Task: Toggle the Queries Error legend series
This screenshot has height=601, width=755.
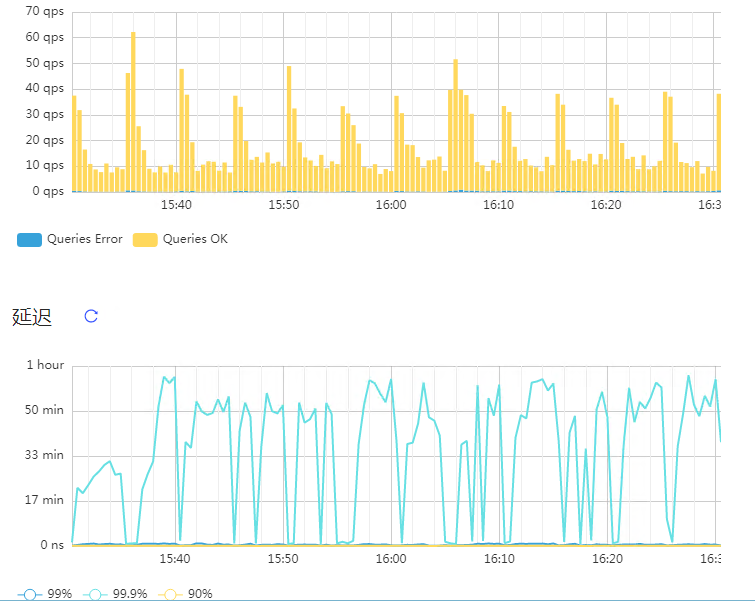Action: [70, 239]
